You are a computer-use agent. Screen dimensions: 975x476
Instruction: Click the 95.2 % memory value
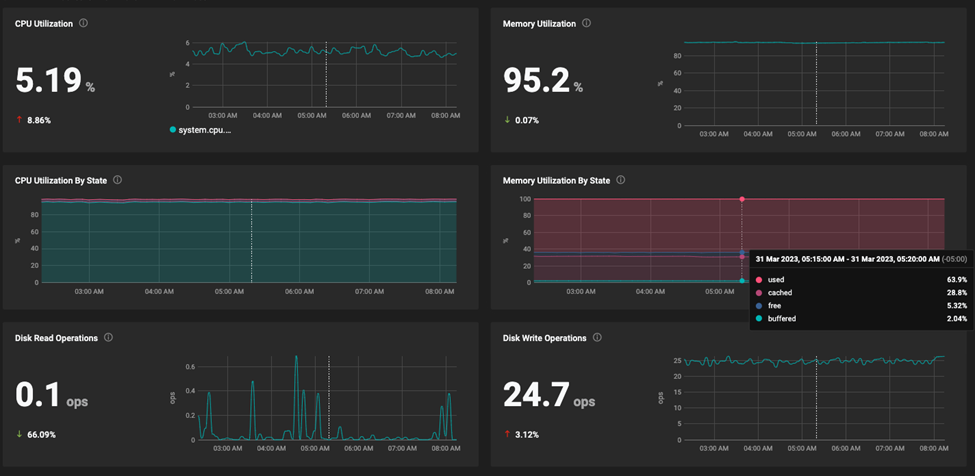coord(543,80)
